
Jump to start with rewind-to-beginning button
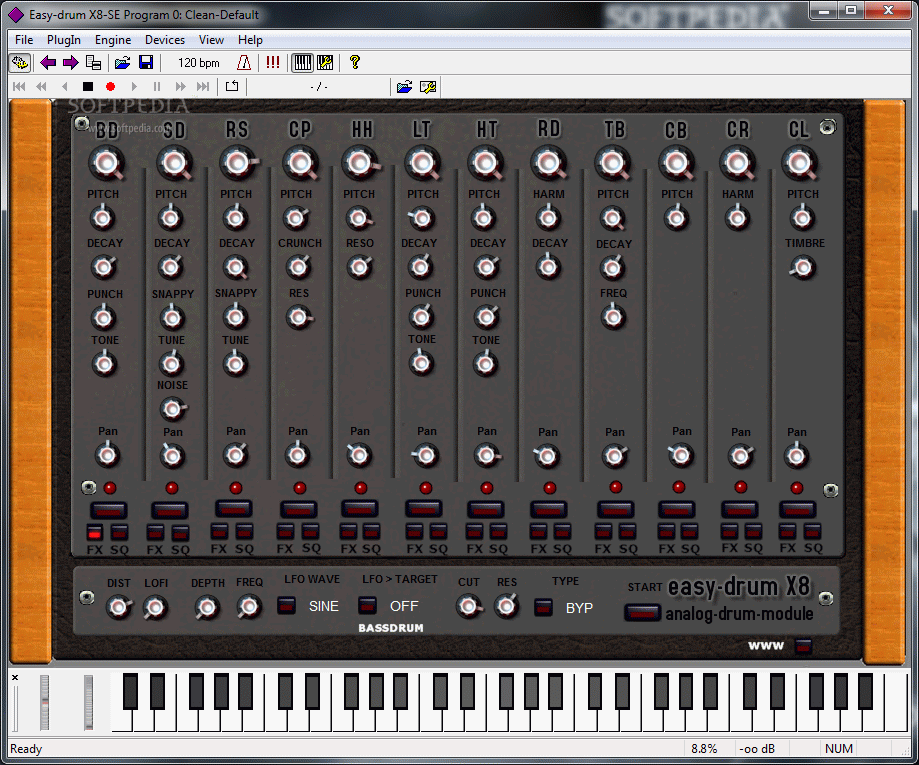(x=19, y=87)
